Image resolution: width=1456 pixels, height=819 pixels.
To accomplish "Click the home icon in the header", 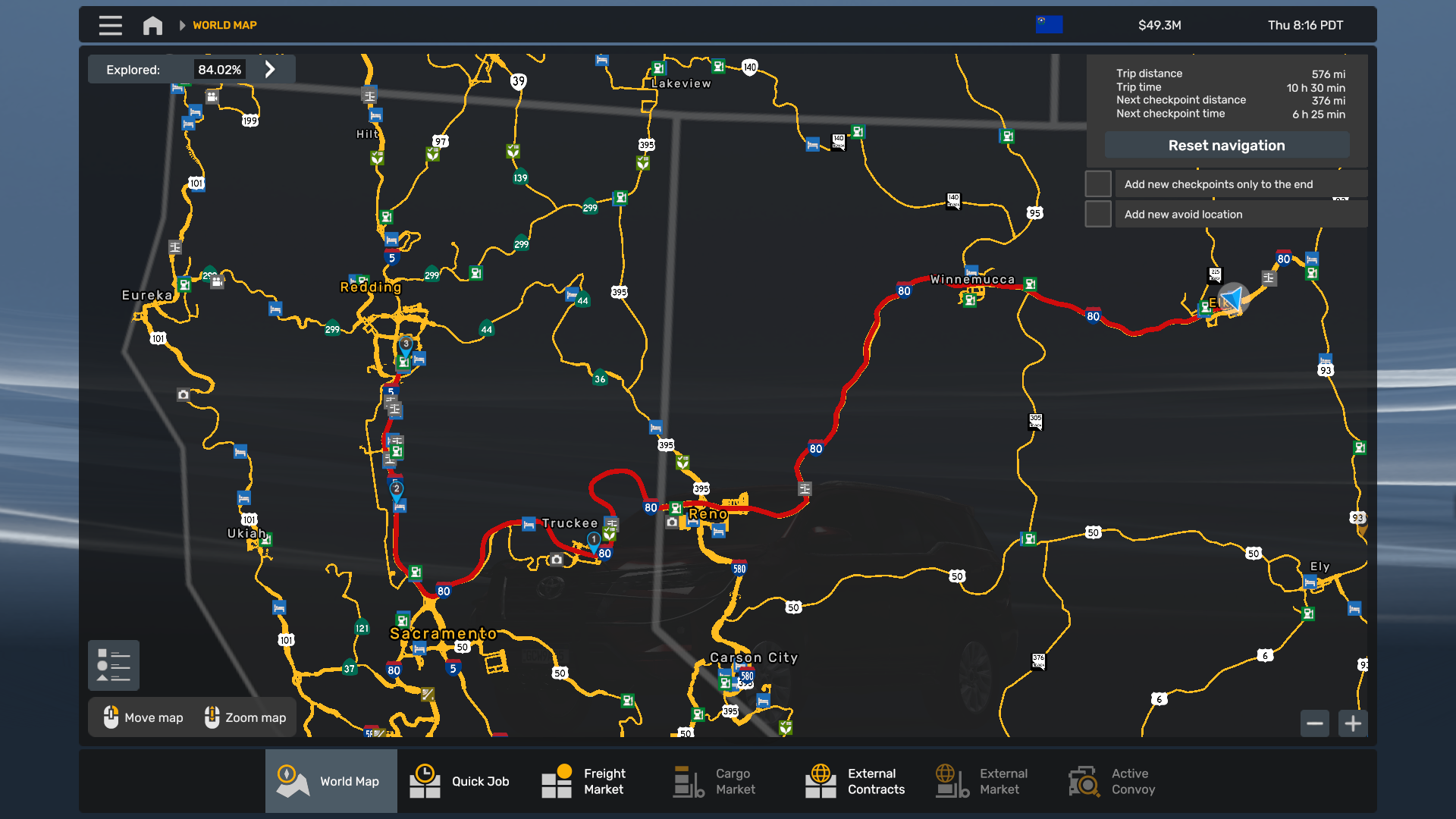I will (152, 25).
